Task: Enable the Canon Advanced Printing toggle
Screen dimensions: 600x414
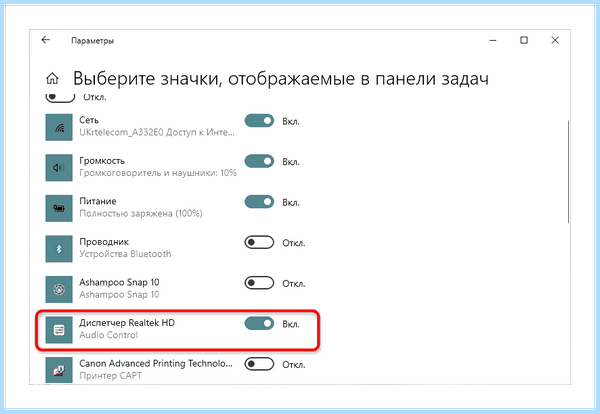Action: point(259,364)
